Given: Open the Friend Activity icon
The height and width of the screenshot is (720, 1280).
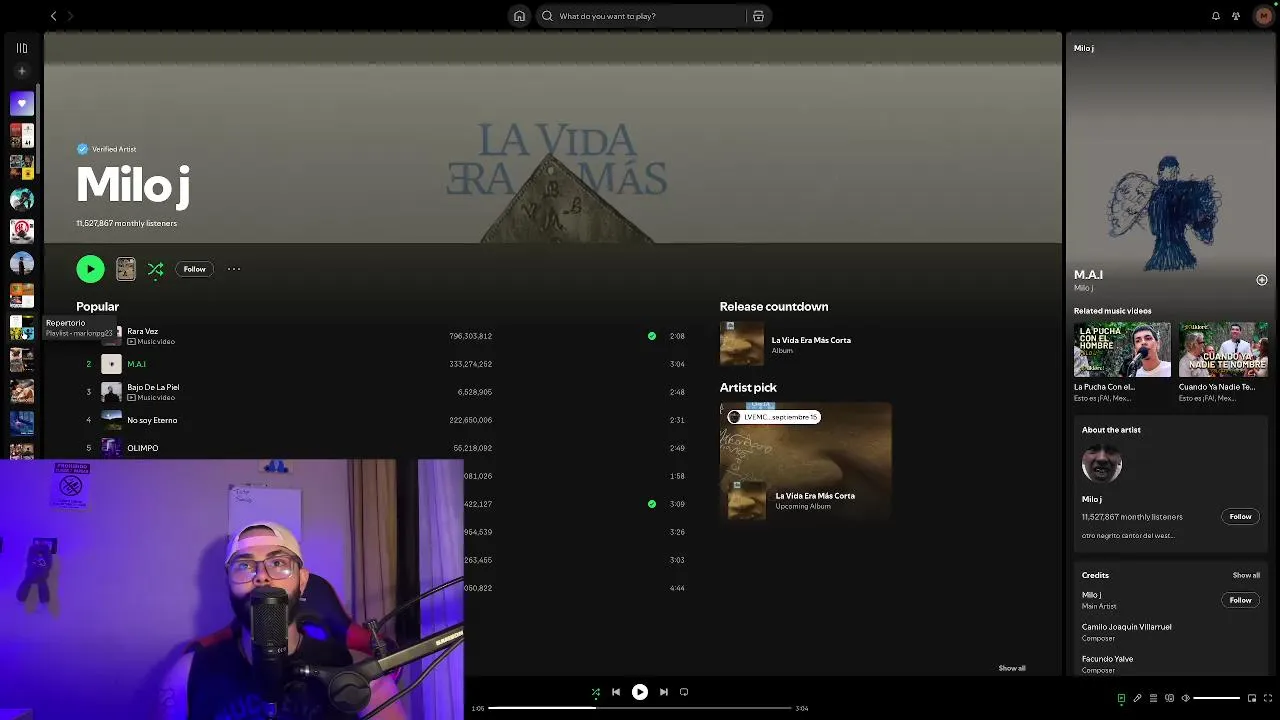Looking at the screenshot, I should point(1236,16).
